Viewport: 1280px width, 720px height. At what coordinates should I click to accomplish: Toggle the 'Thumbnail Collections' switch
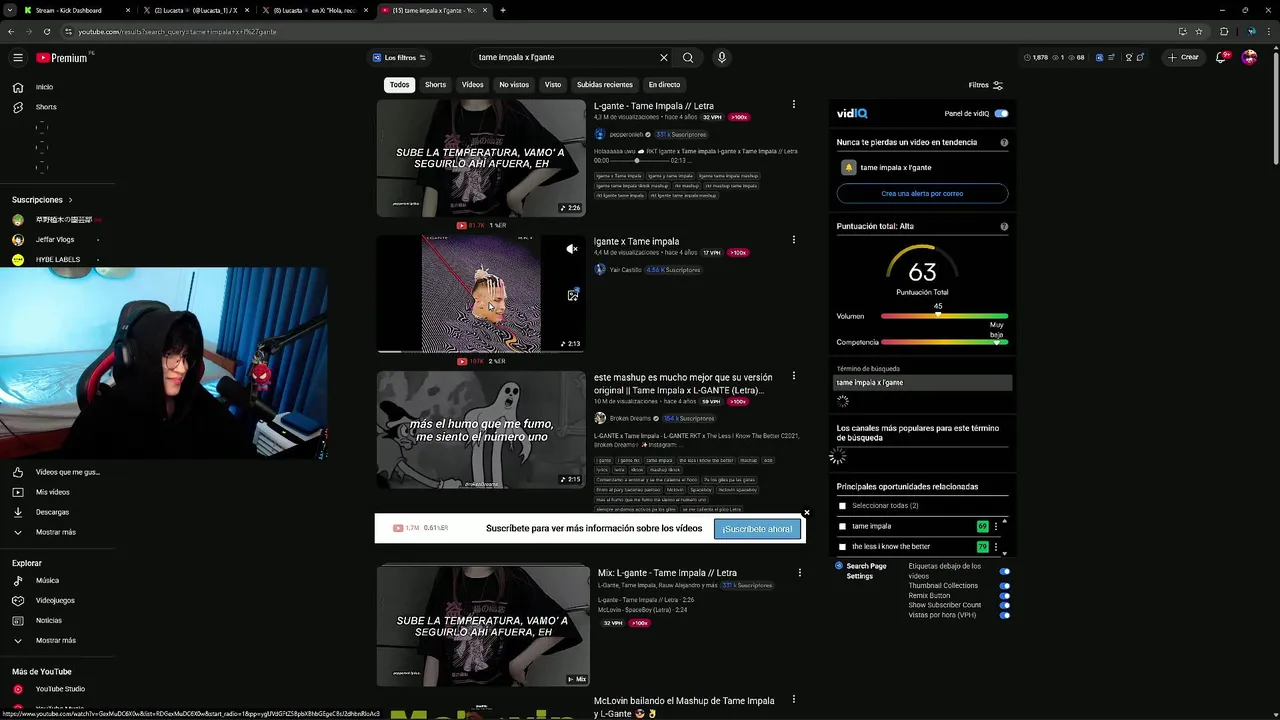pos(1004,586)
